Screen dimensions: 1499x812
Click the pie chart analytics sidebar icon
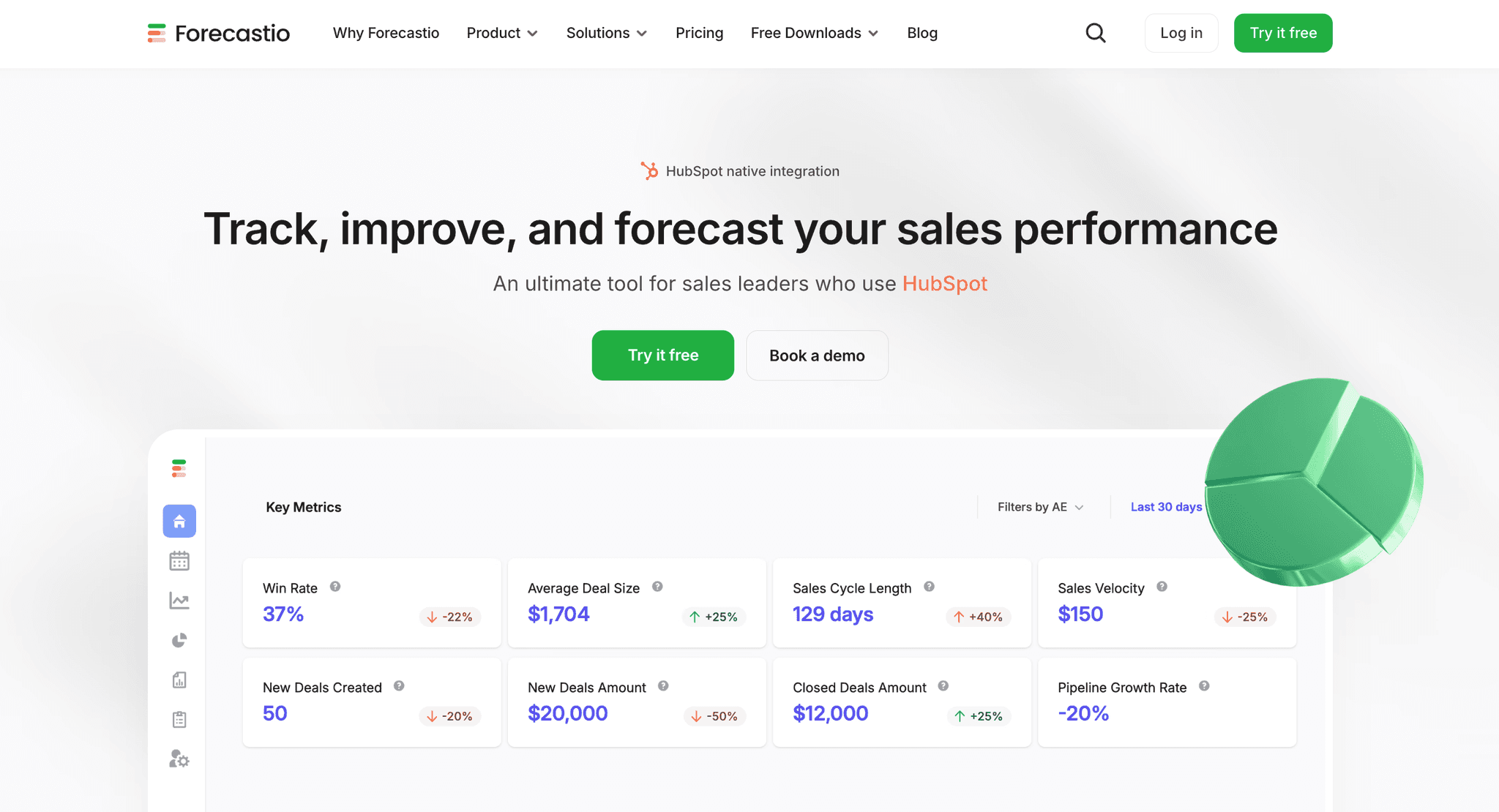[179, 640]
